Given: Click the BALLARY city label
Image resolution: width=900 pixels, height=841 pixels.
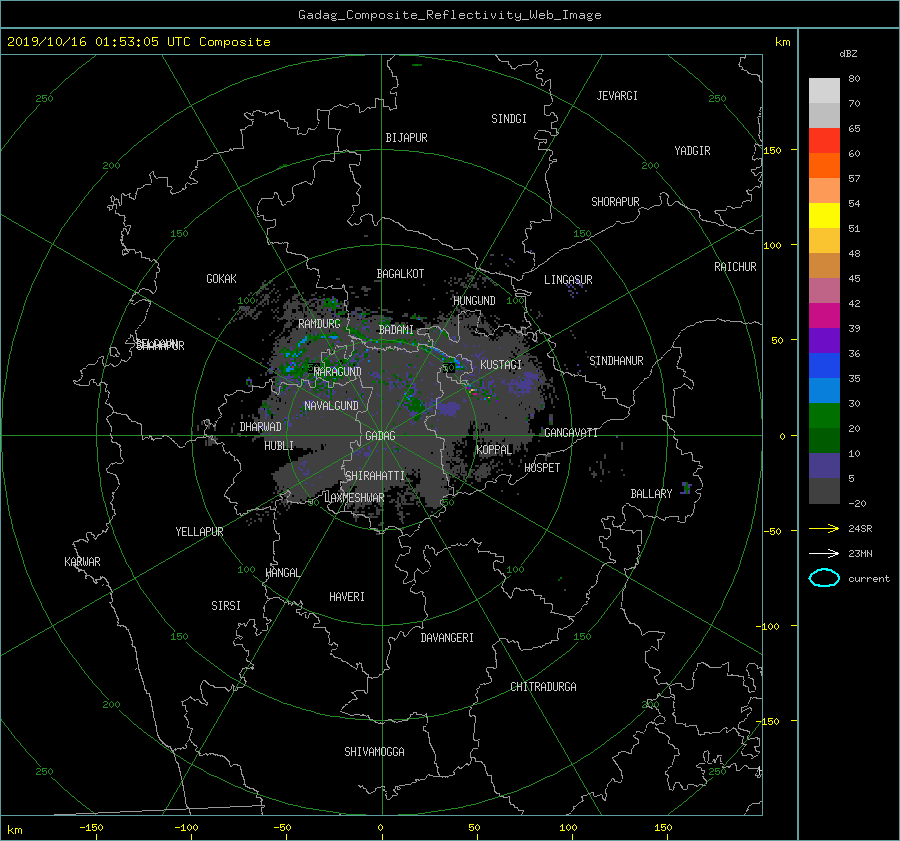Looking at the screenshot, I should (651, 494).
